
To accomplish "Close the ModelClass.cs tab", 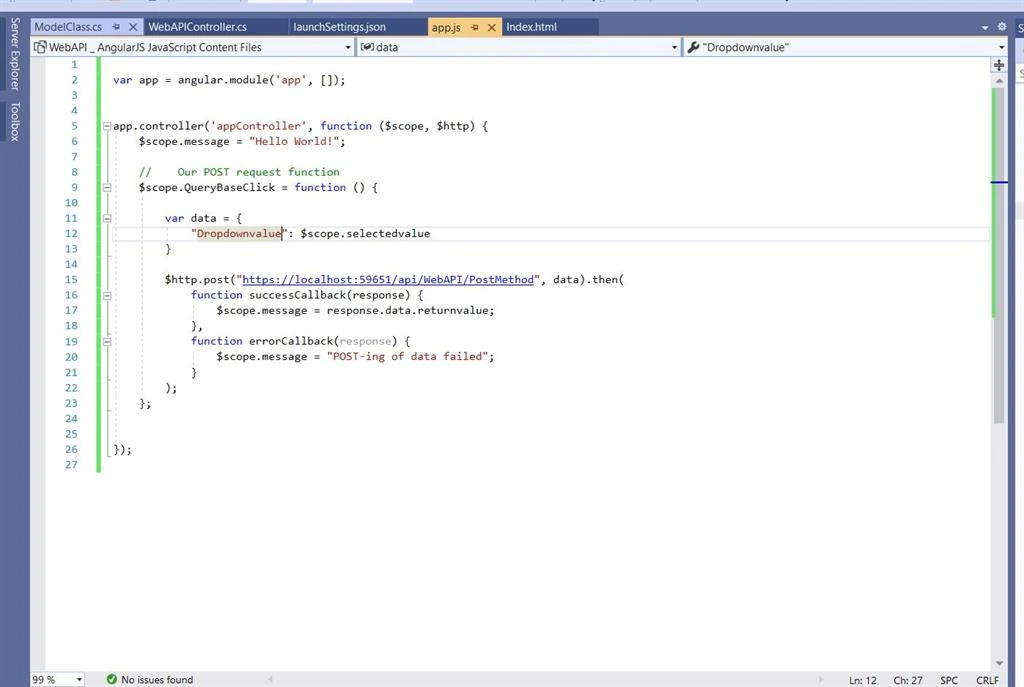I will pyautogui.click(x=133, y=27).
